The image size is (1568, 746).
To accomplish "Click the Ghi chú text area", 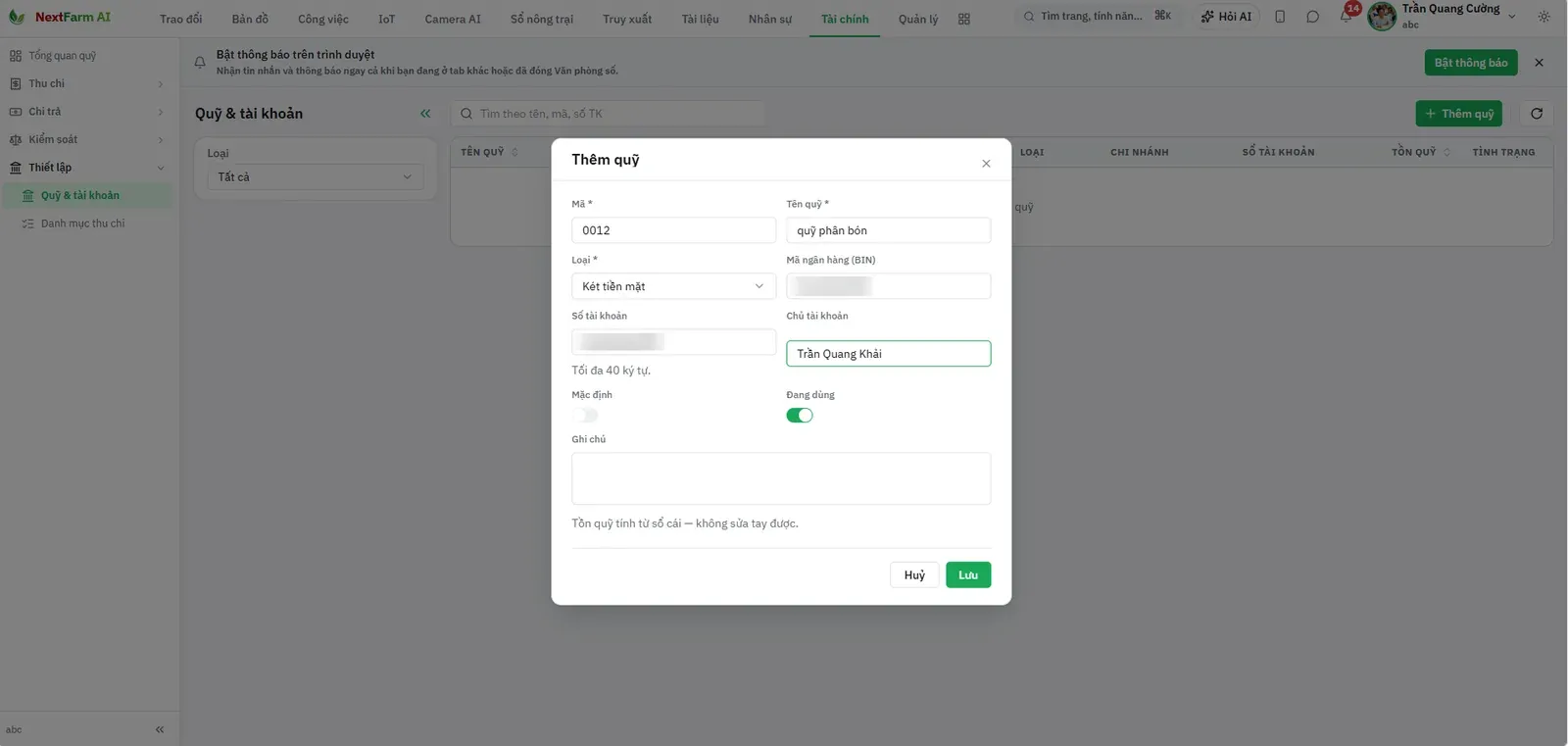I will pos(781,478).
